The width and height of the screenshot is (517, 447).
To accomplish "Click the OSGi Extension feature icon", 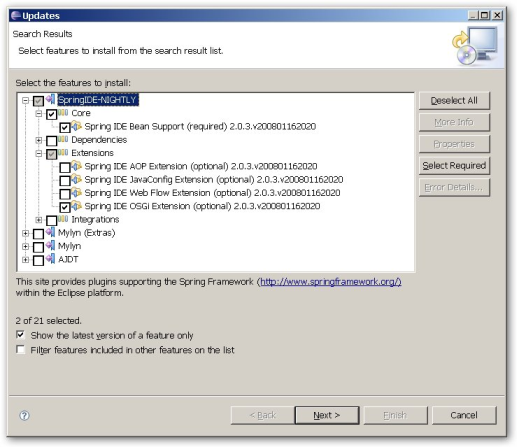I will (x=77, y=206).
